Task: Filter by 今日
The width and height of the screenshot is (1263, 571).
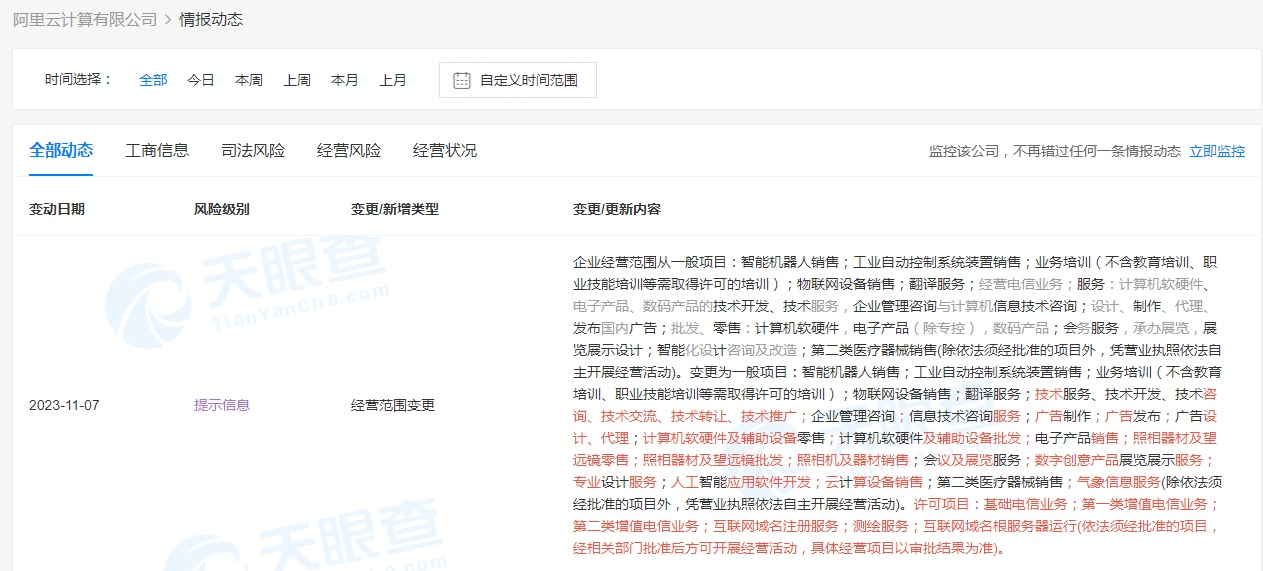Action: click(x=201, y=80)
